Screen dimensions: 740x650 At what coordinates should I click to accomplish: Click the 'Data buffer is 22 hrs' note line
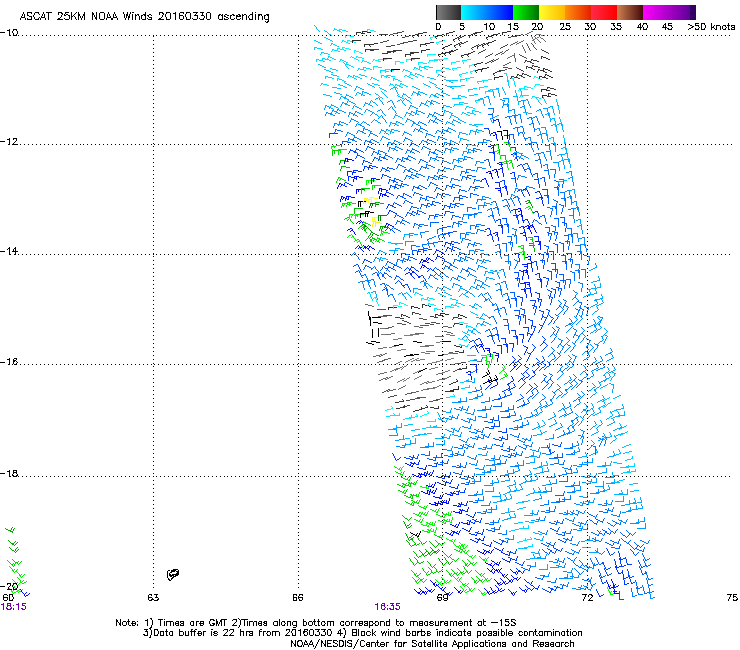point(362,633)
